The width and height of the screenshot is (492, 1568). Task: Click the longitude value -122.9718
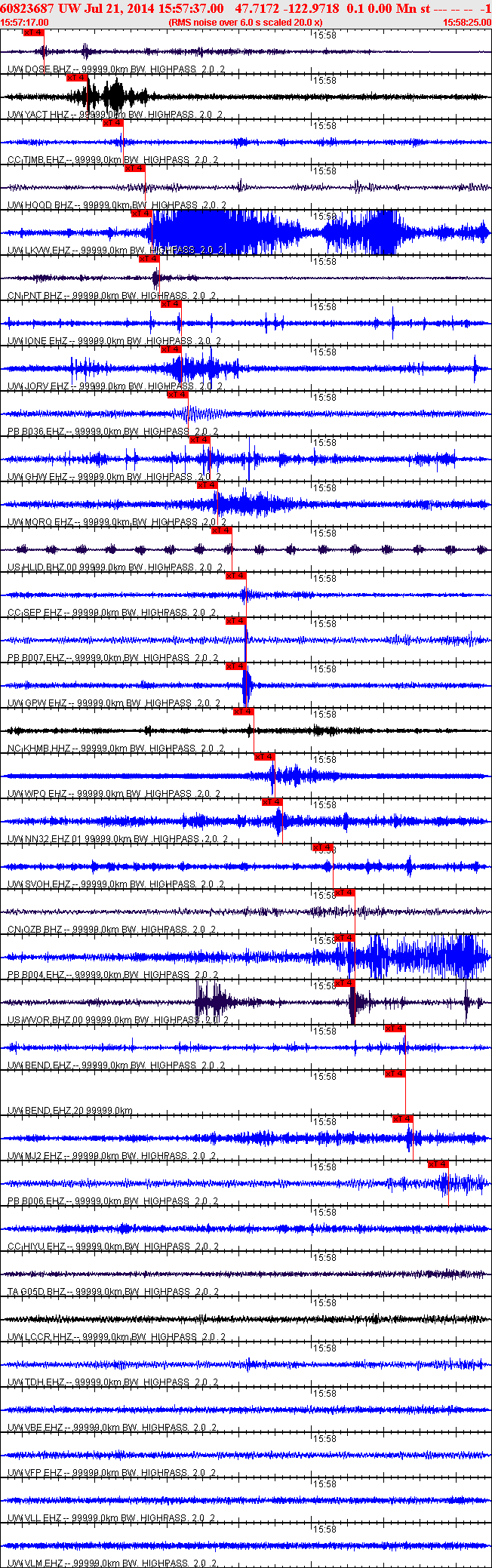pyautogui.click(x=309, y=8)
